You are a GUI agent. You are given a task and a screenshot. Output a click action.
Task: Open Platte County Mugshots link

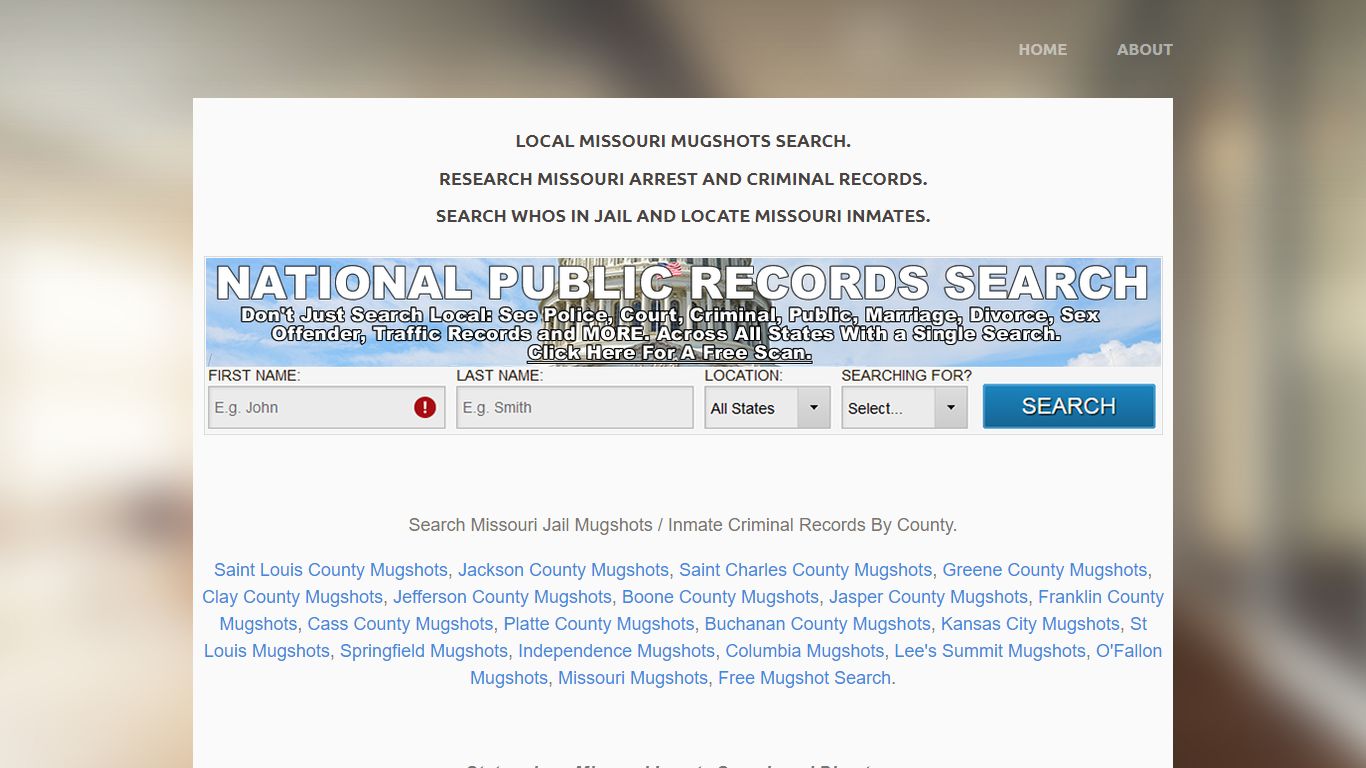click(x=599, y=624)
